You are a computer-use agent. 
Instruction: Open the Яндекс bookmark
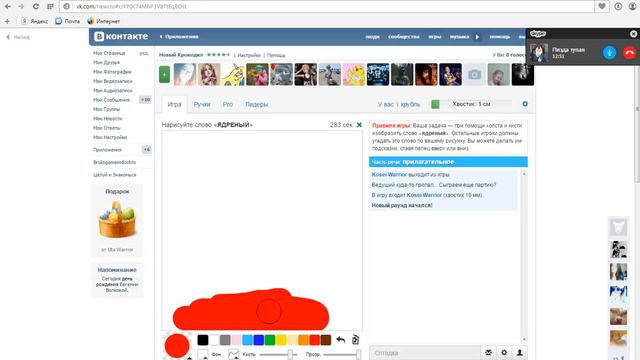35,21
